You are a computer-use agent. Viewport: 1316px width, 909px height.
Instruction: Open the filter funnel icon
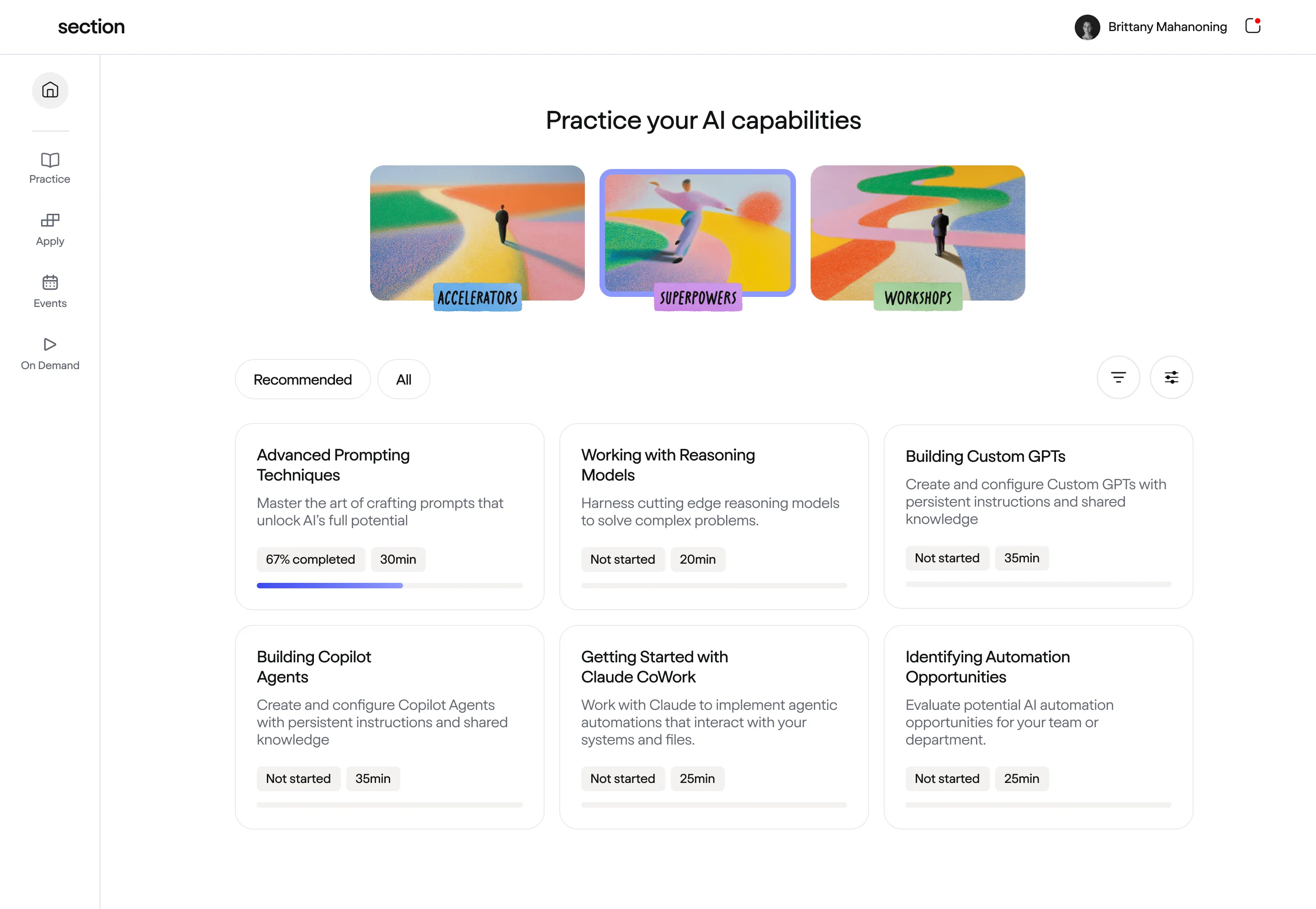pyautogui.click(x=1118, y=377)
